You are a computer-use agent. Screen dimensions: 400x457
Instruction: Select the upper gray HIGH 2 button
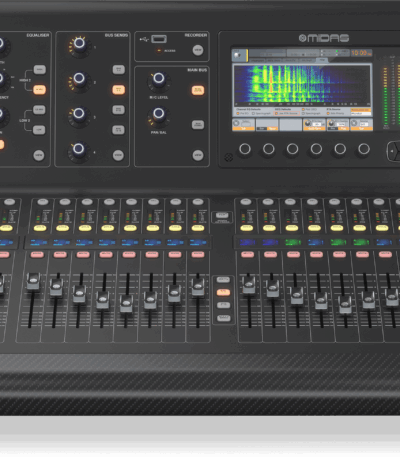[x=39, y=69]
